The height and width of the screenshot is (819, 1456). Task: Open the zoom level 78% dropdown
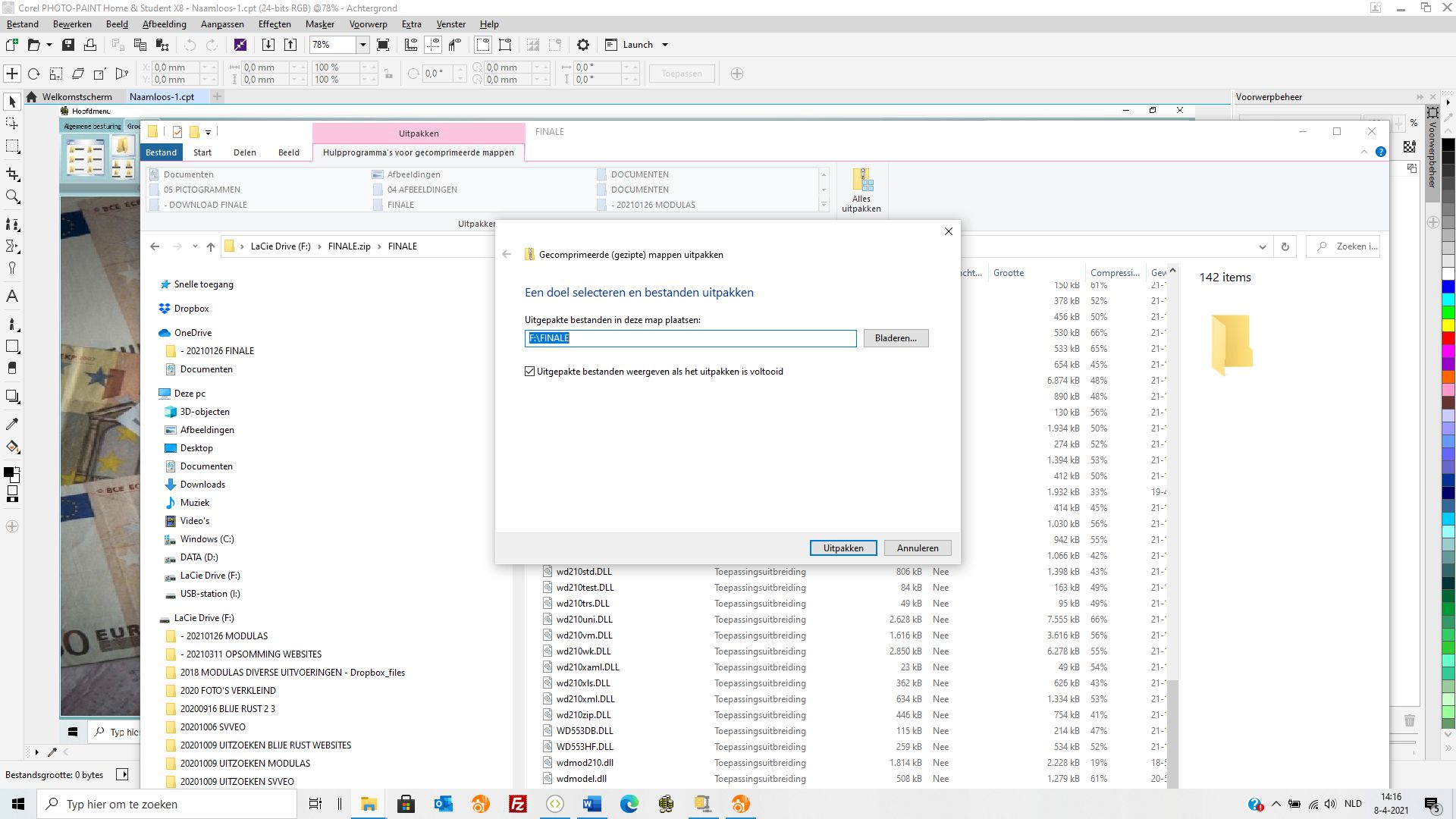362,45
